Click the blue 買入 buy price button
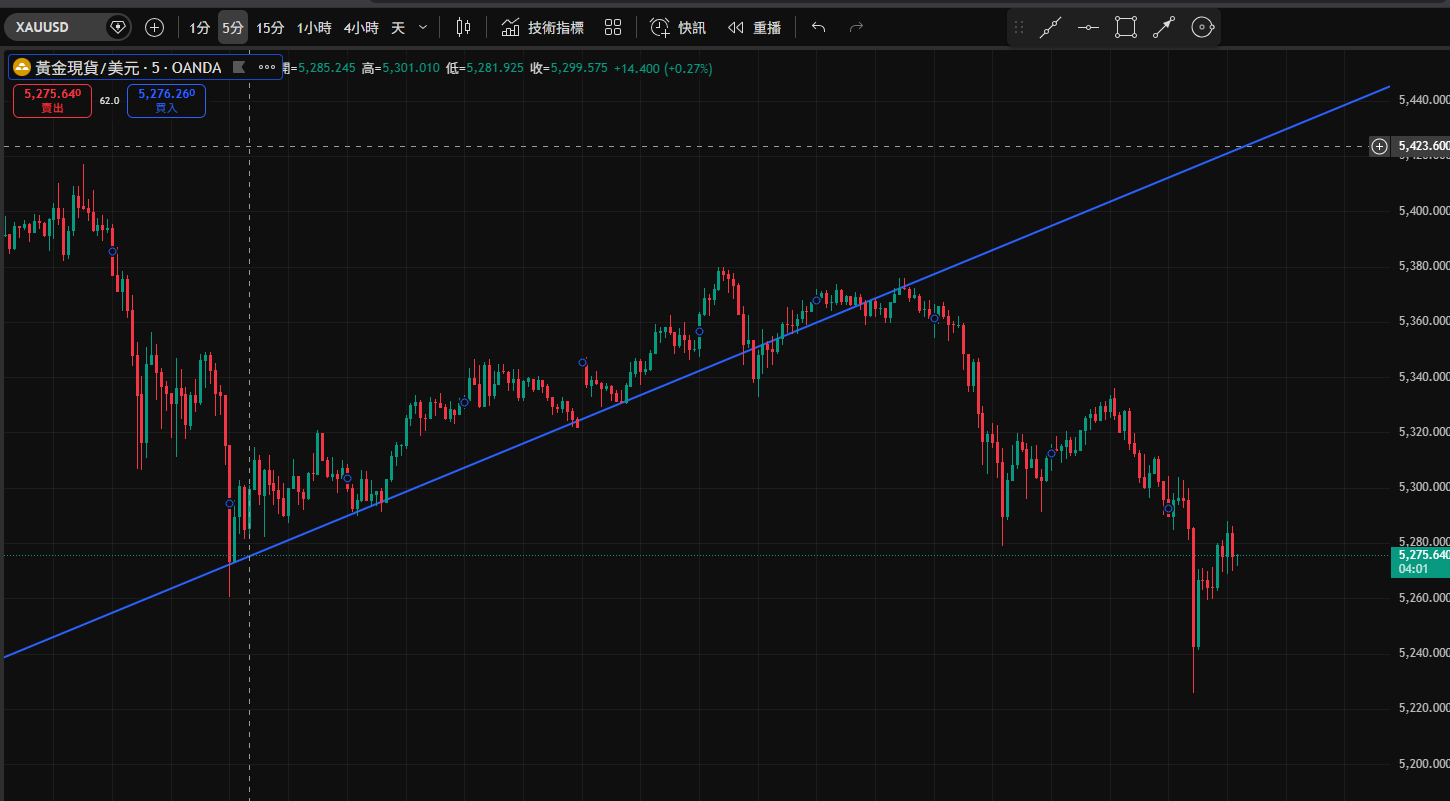The image size is (1450, 801). (166, 101)
